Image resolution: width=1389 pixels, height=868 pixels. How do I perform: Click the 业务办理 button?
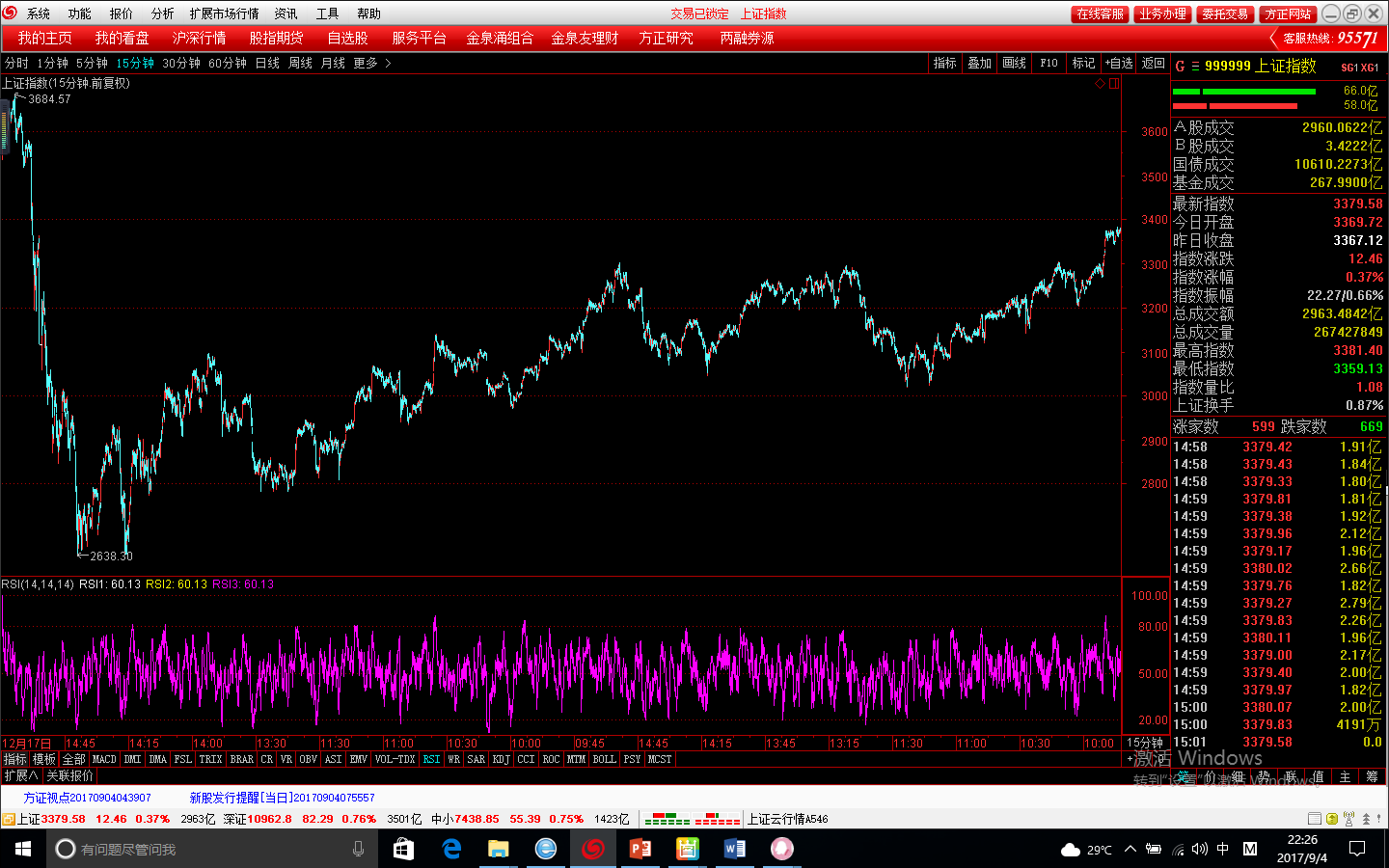click(1162, 14)
